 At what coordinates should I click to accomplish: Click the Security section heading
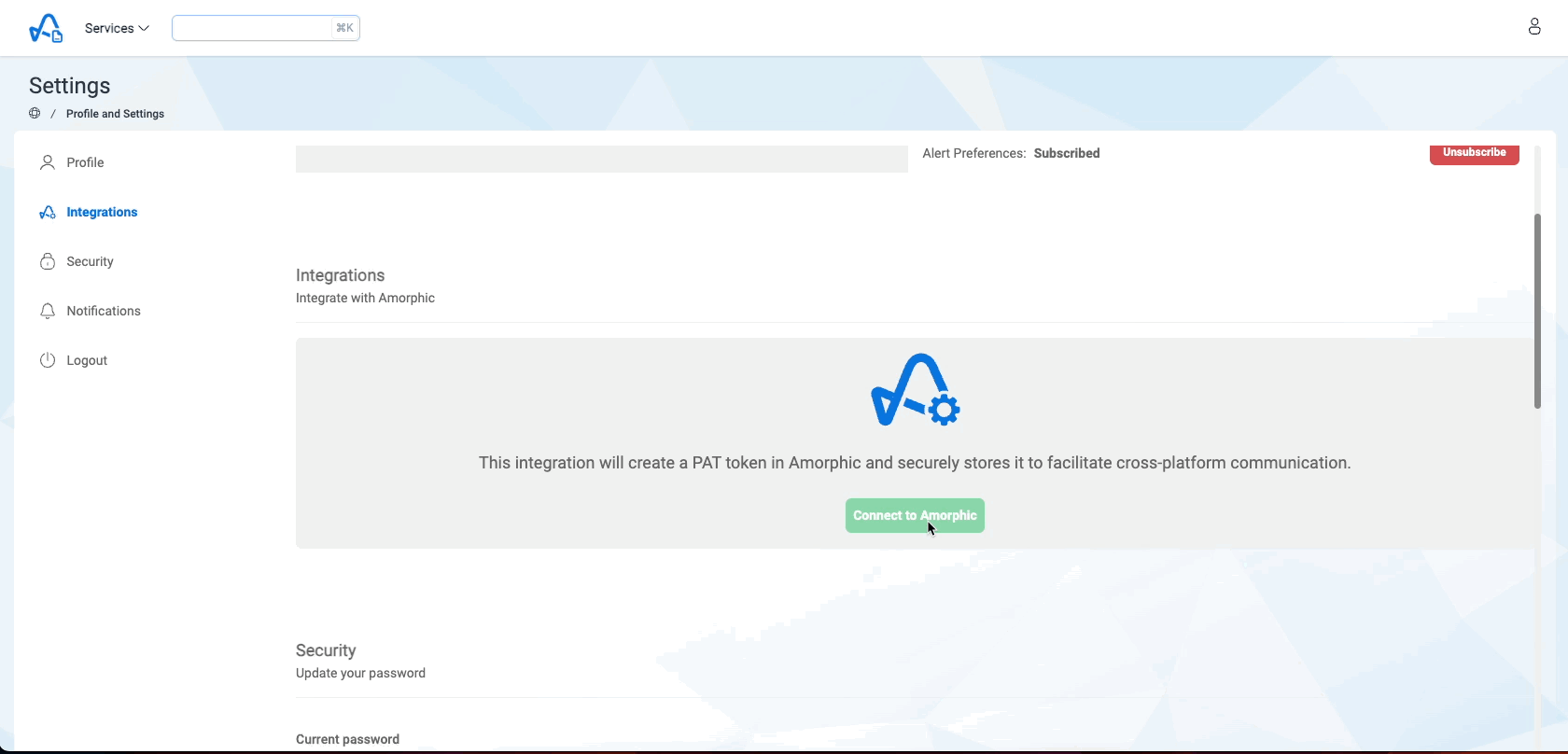coord(326,650)
